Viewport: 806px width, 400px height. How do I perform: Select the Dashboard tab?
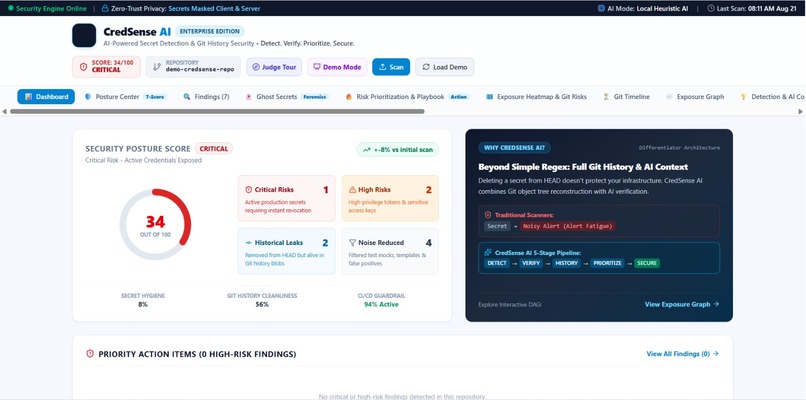46,97
